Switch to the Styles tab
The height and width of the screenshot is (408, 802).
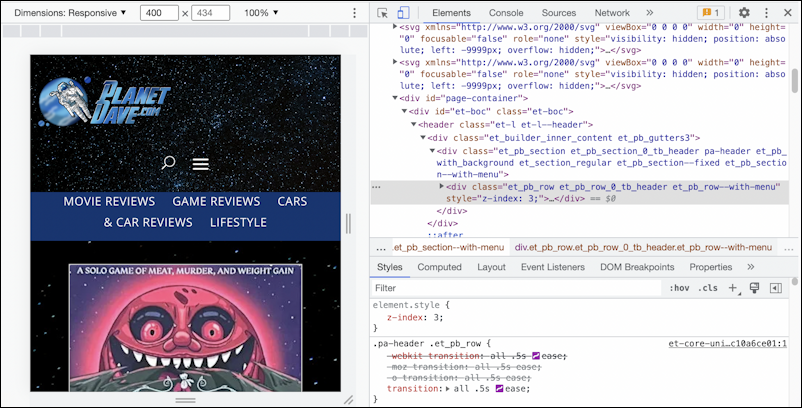point(390,267)
